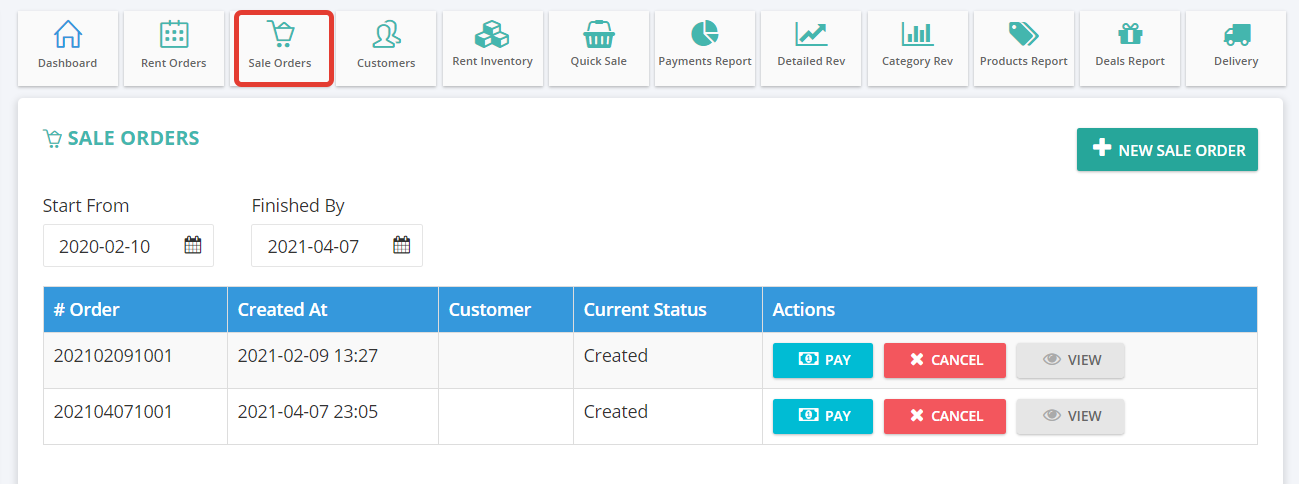Open Delivery truck icon

[x=1236, y=34]
